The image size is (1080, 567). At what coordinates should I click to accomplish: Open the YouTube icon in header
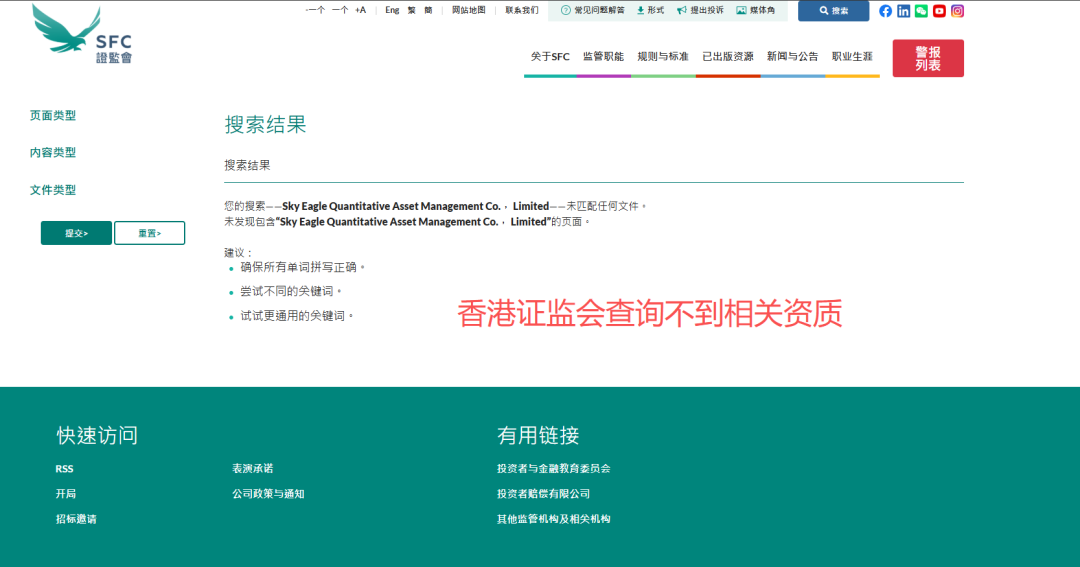(939, 11)
